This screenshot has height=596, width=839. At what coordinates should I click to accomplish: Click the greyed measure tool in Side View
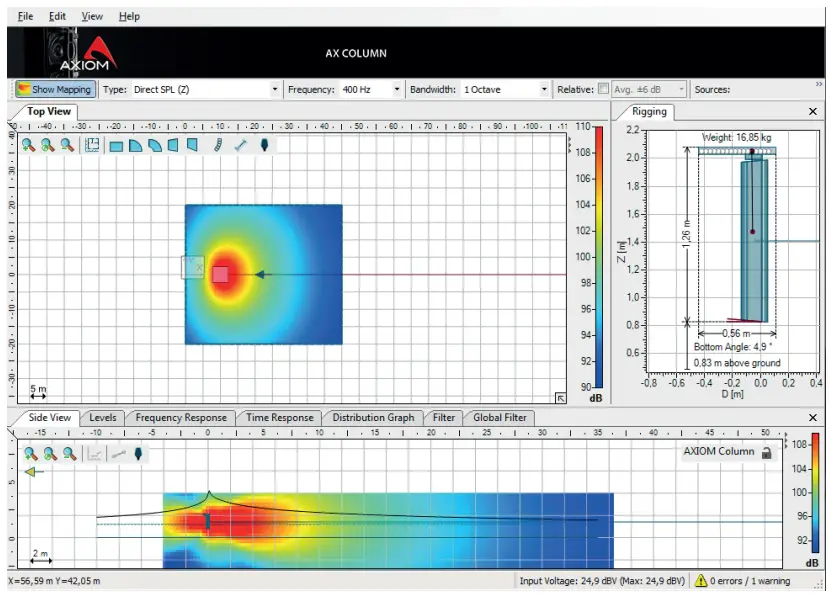coord(118,454)
